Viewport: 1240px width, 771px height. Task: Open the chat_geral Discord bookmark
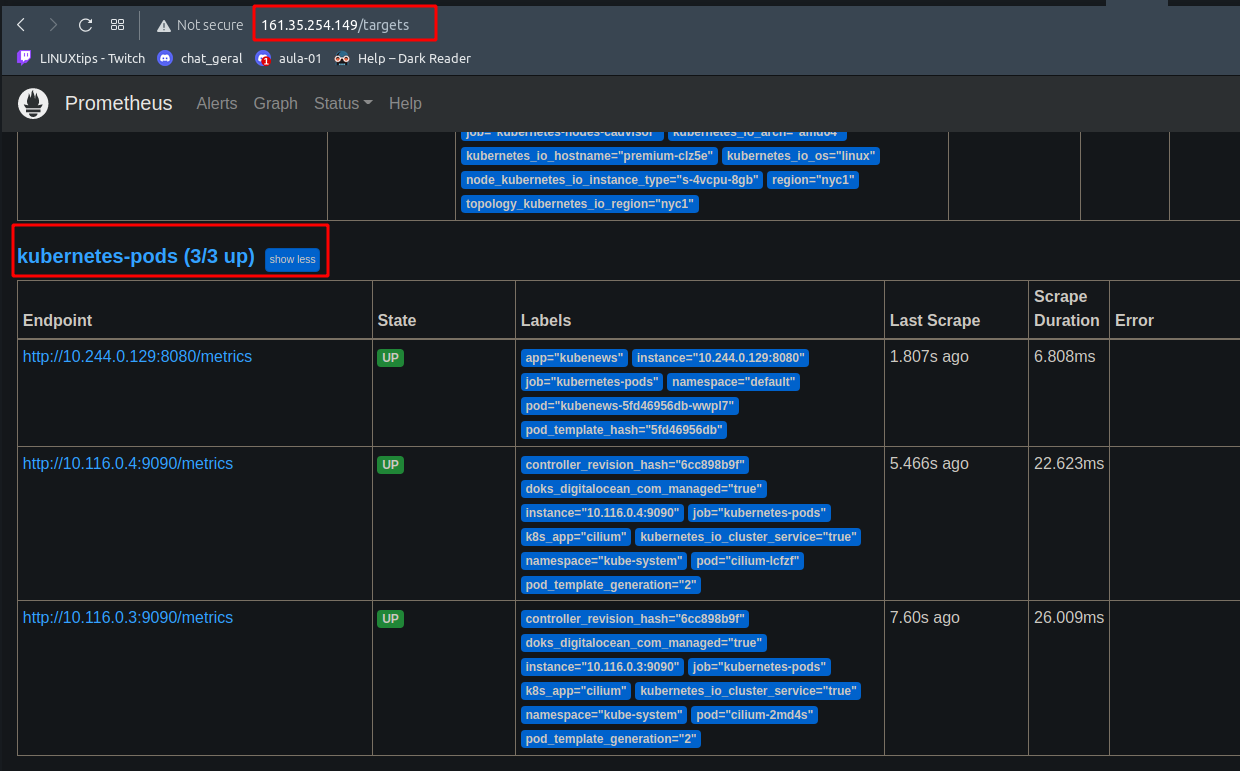click(x=199, y=58)
